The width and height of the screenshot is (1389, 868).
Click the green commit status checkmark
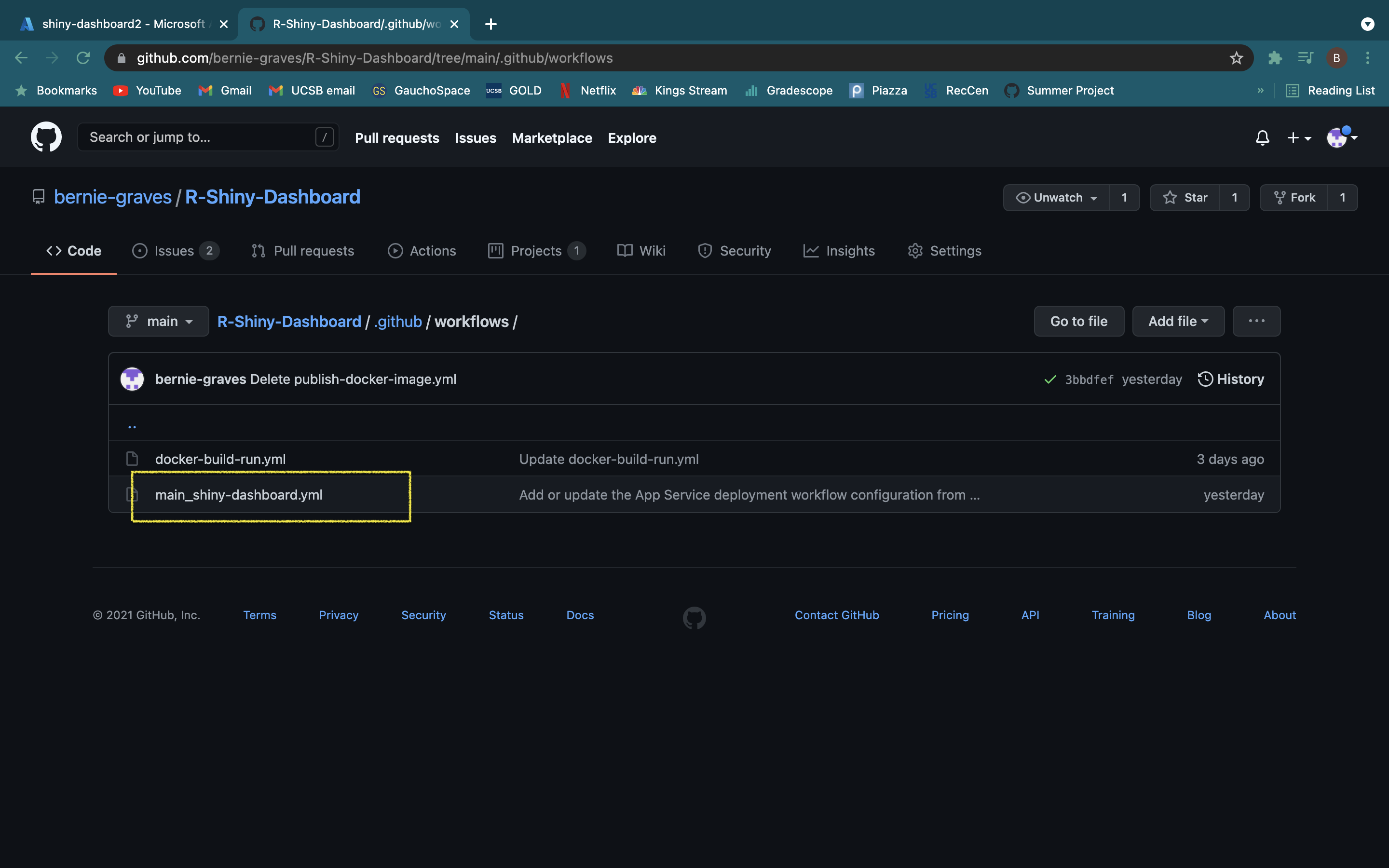coord(1050,380)
